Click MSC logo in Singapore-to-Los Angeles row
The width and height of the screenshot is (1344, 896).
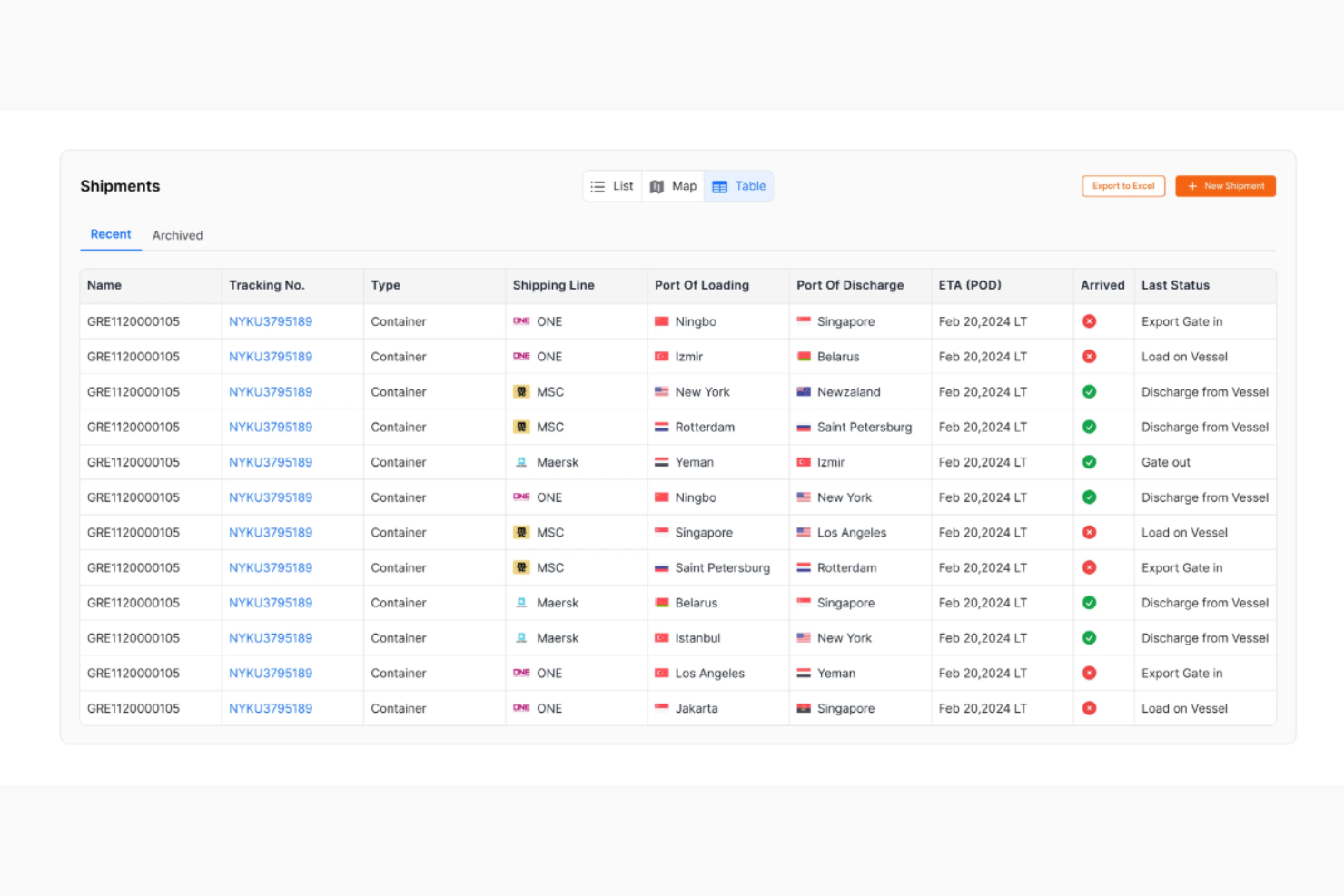click(x=521, y=533)
